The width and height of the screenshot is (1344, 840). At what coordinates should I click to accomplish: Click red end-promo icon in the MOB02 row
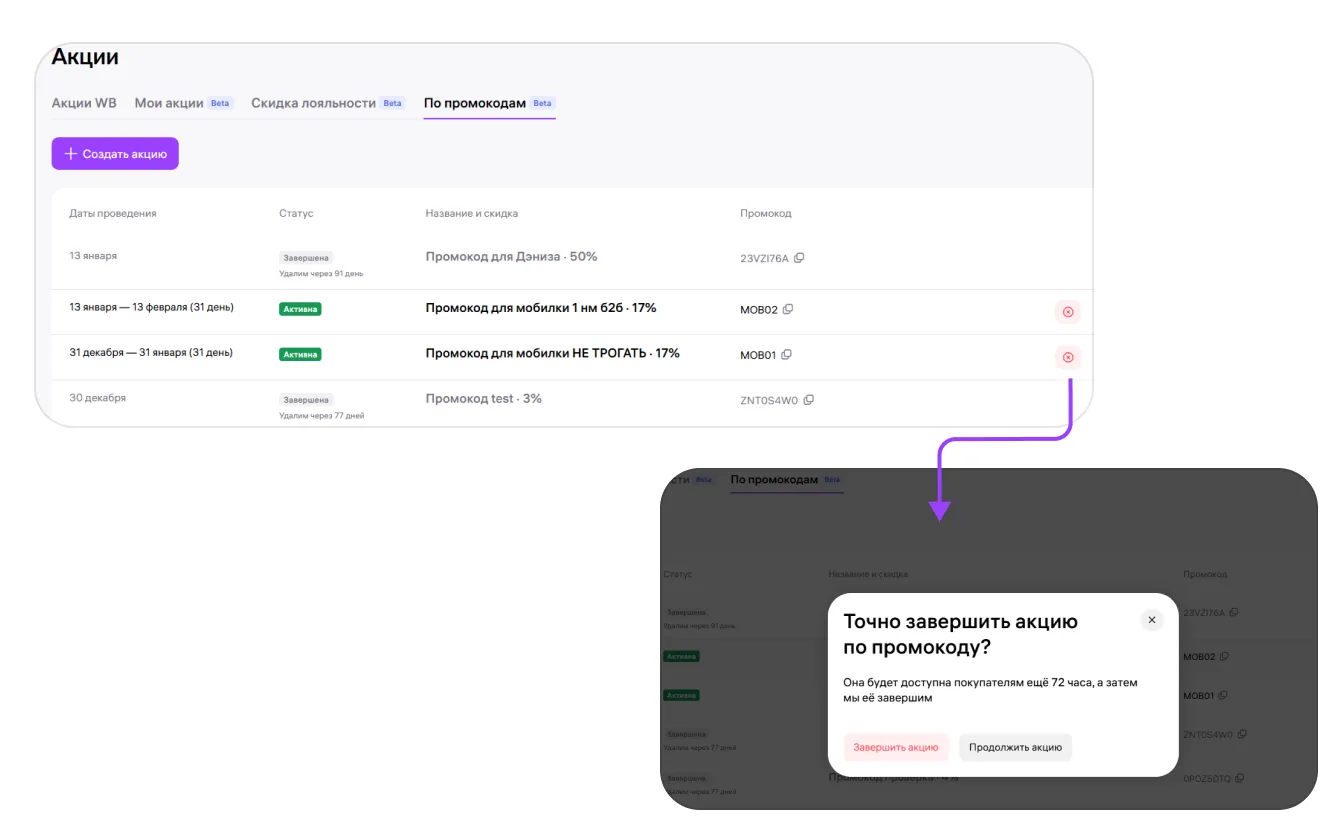click(1067, 312)
